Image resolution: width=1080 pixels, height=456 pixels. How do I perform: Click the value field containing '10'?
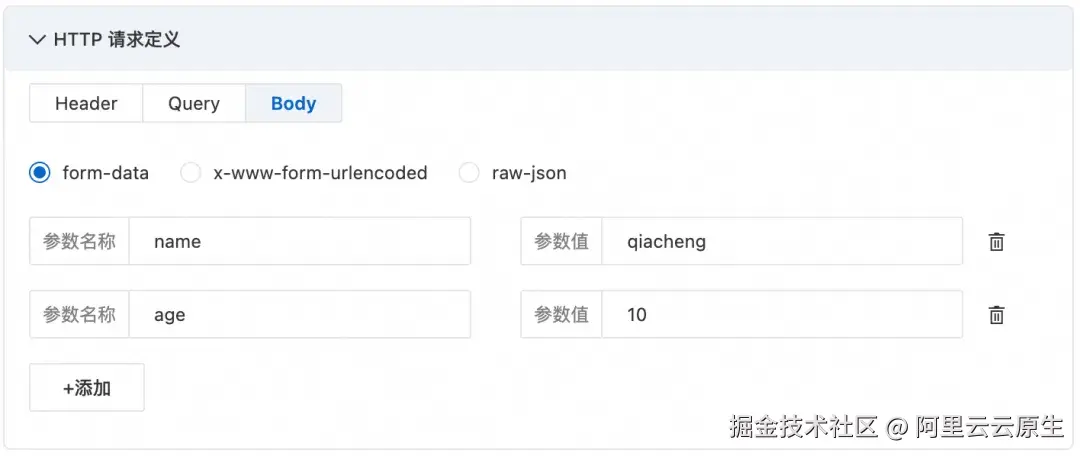point(780,315)
